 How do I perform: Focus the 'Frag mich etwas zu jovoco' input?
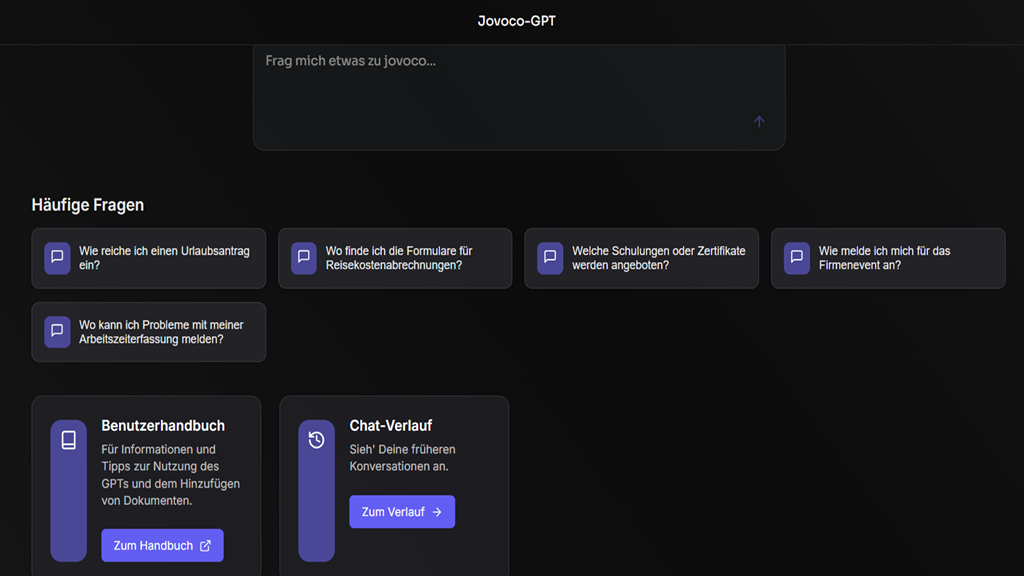point(519,97)
